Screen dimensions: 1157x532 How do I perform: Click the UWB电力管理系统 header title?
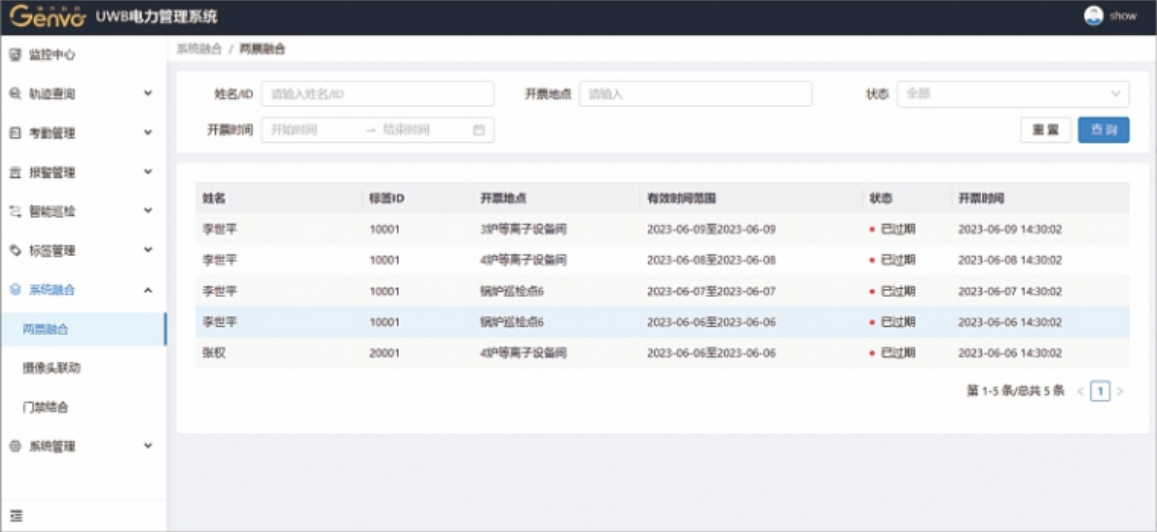[x=156, y=16]
